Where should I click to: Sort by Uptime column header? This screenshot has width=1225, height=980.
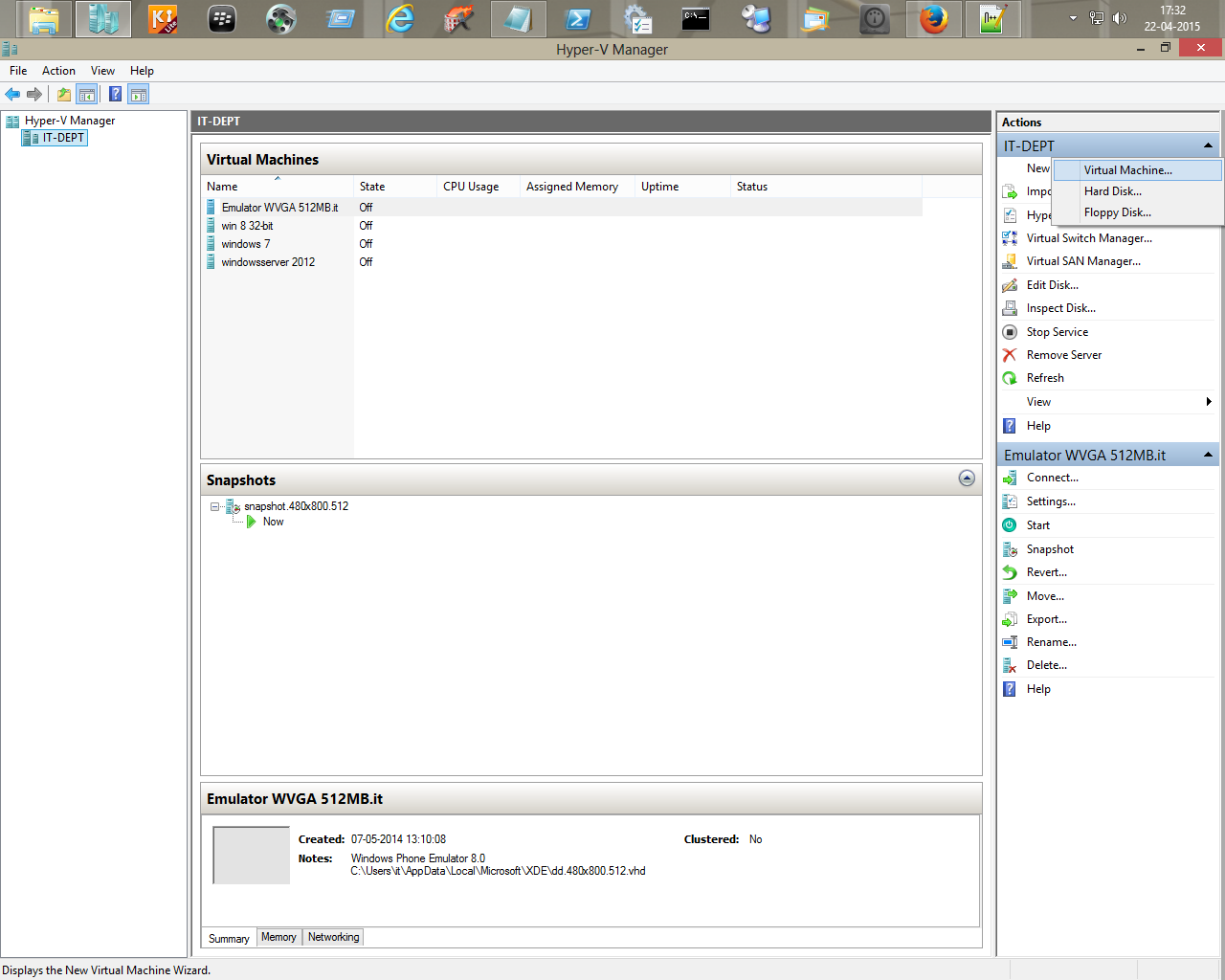(682, 187)
